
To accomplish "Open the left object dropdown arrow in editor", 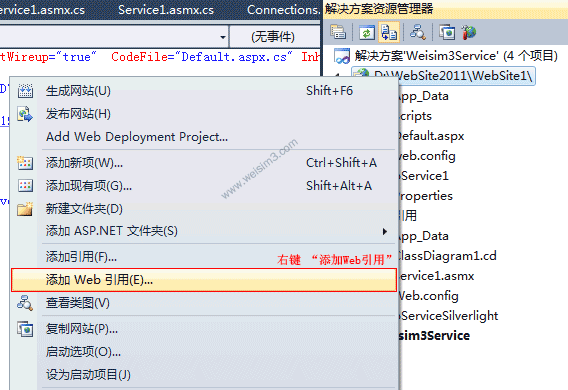I will pyautogui.click(x=223, y=37).
